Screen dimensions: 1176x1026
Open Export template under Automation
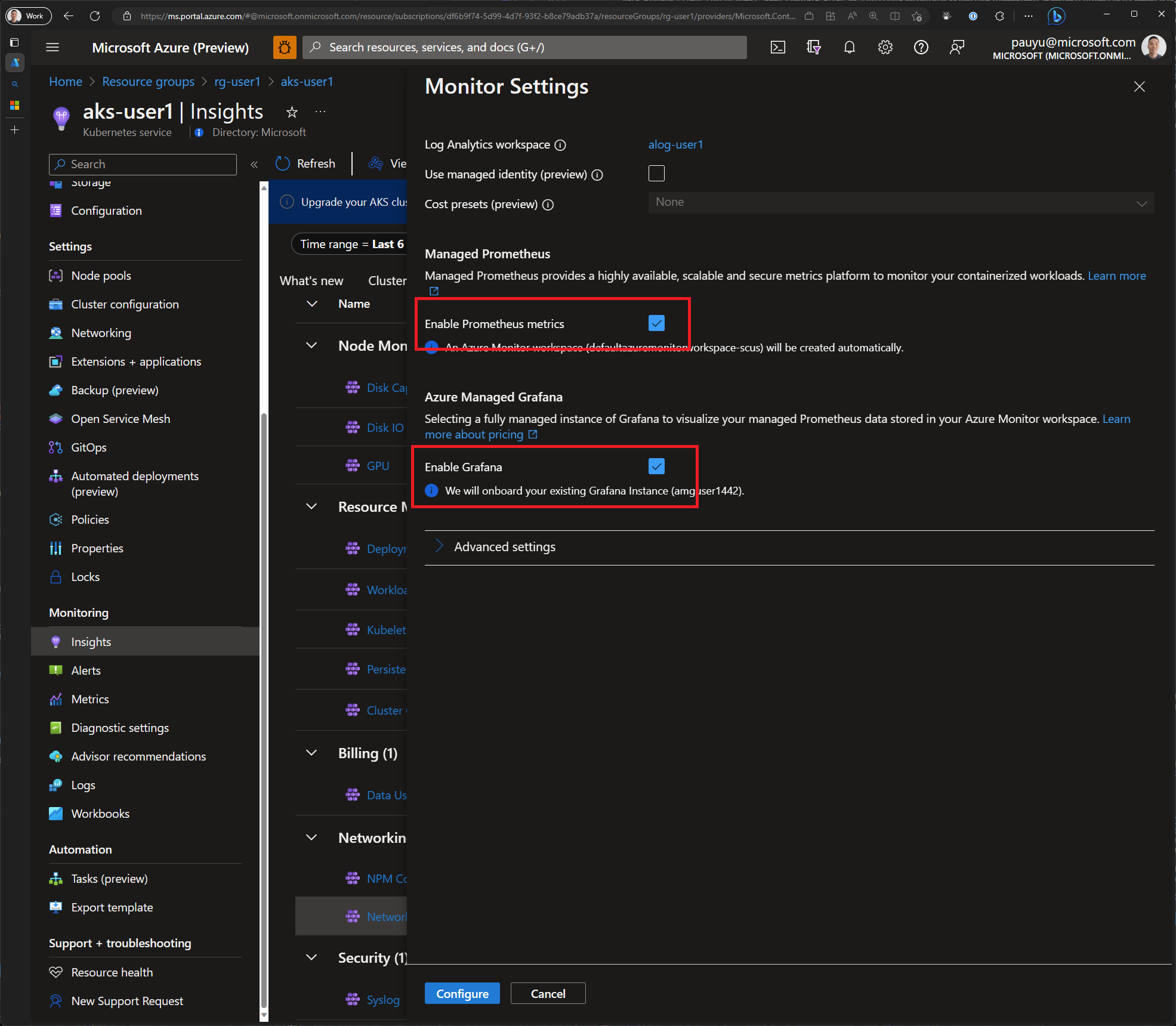[112, 907]
